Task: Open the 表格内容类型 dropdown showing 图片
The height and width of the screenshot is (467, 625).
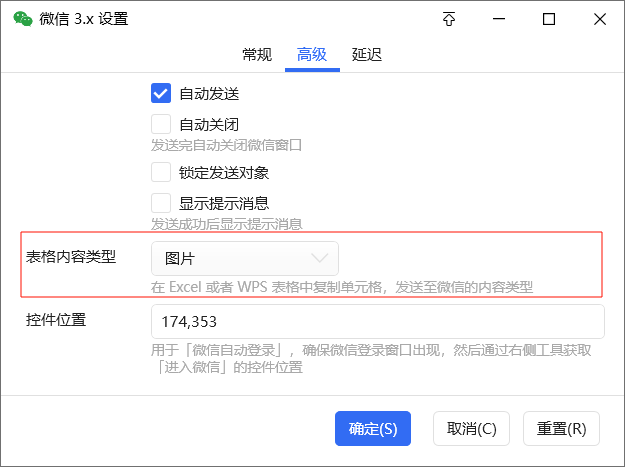Action: (245, 258)
